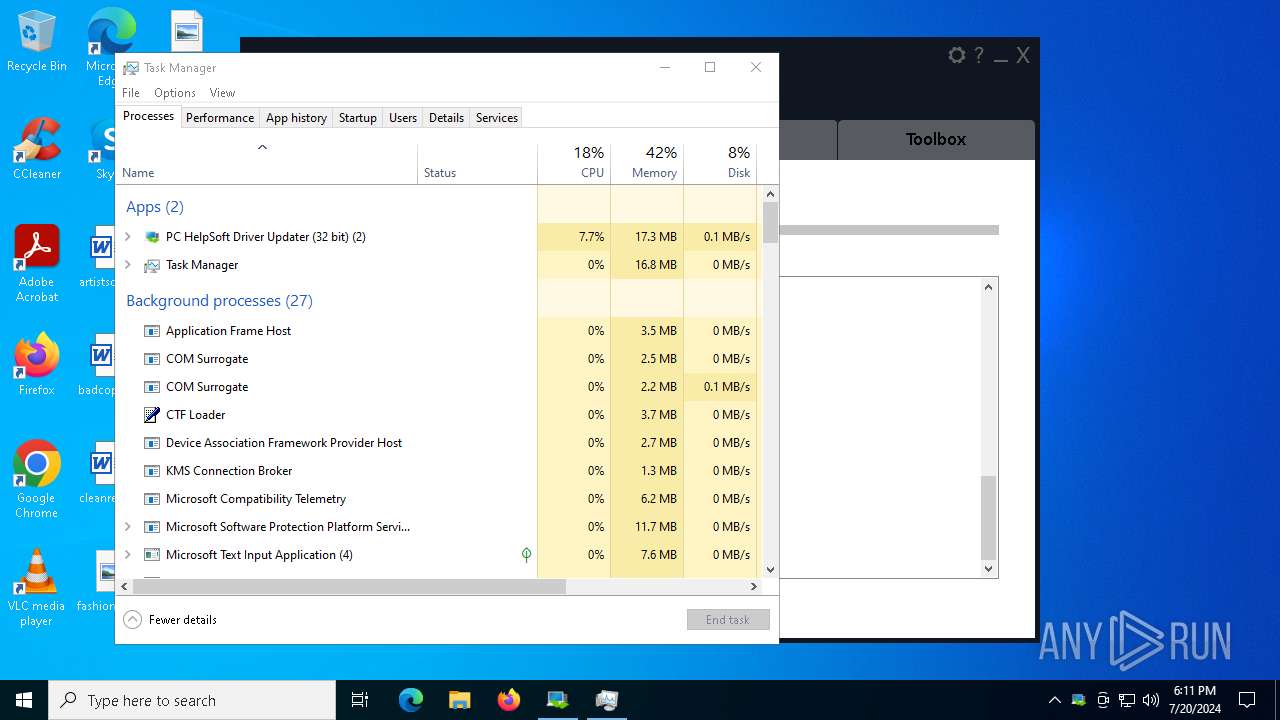
Task: Click the Application Frame Host process icon
Action: (152, 331)
